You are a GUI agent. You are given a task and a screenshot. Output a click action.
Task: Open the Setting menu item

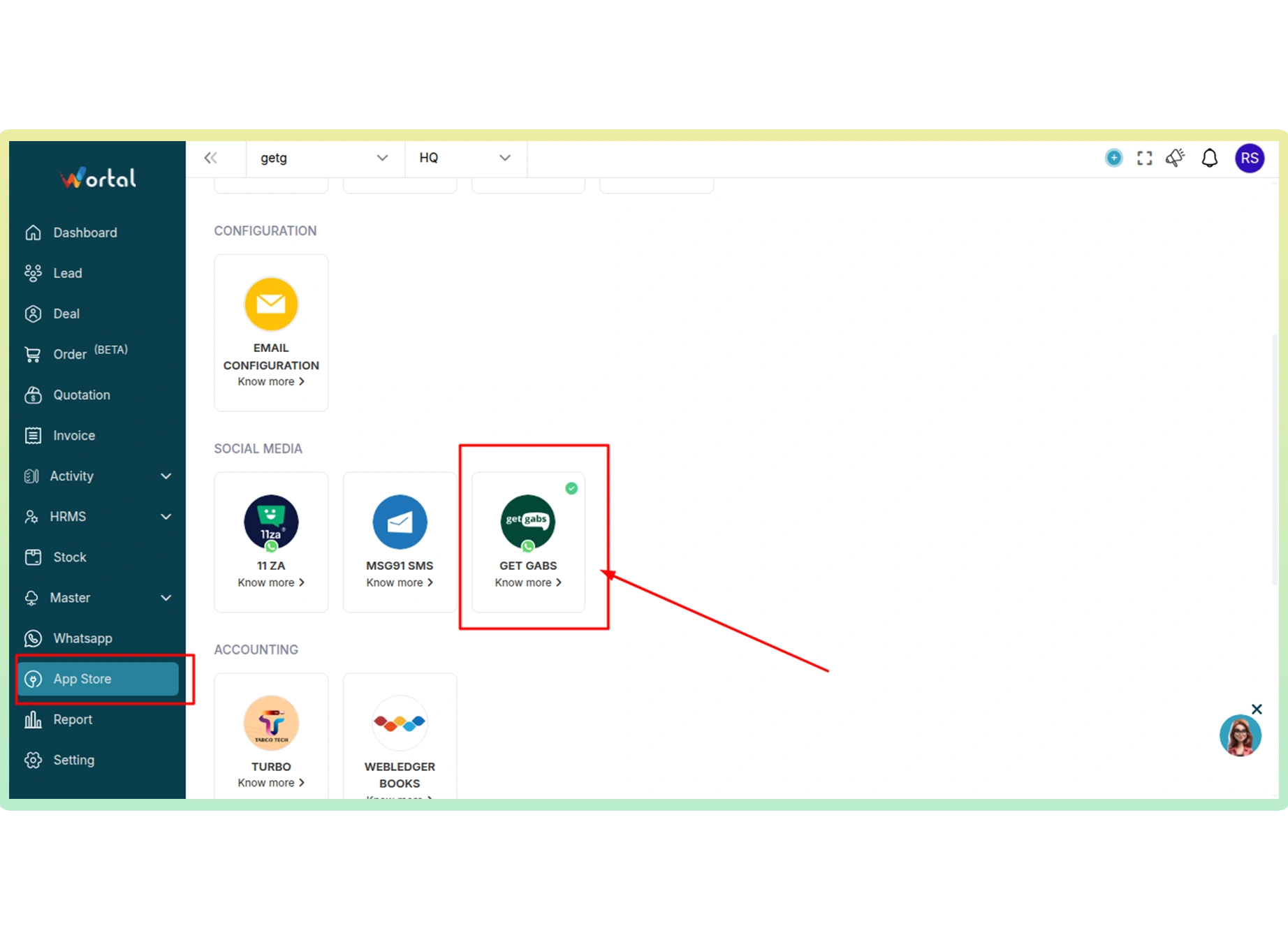click(98, 759)
